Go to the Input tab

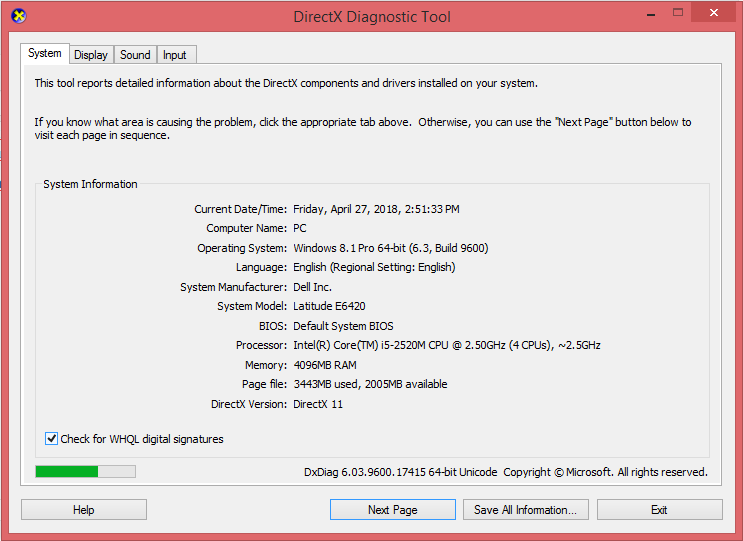tap(175, 55)
